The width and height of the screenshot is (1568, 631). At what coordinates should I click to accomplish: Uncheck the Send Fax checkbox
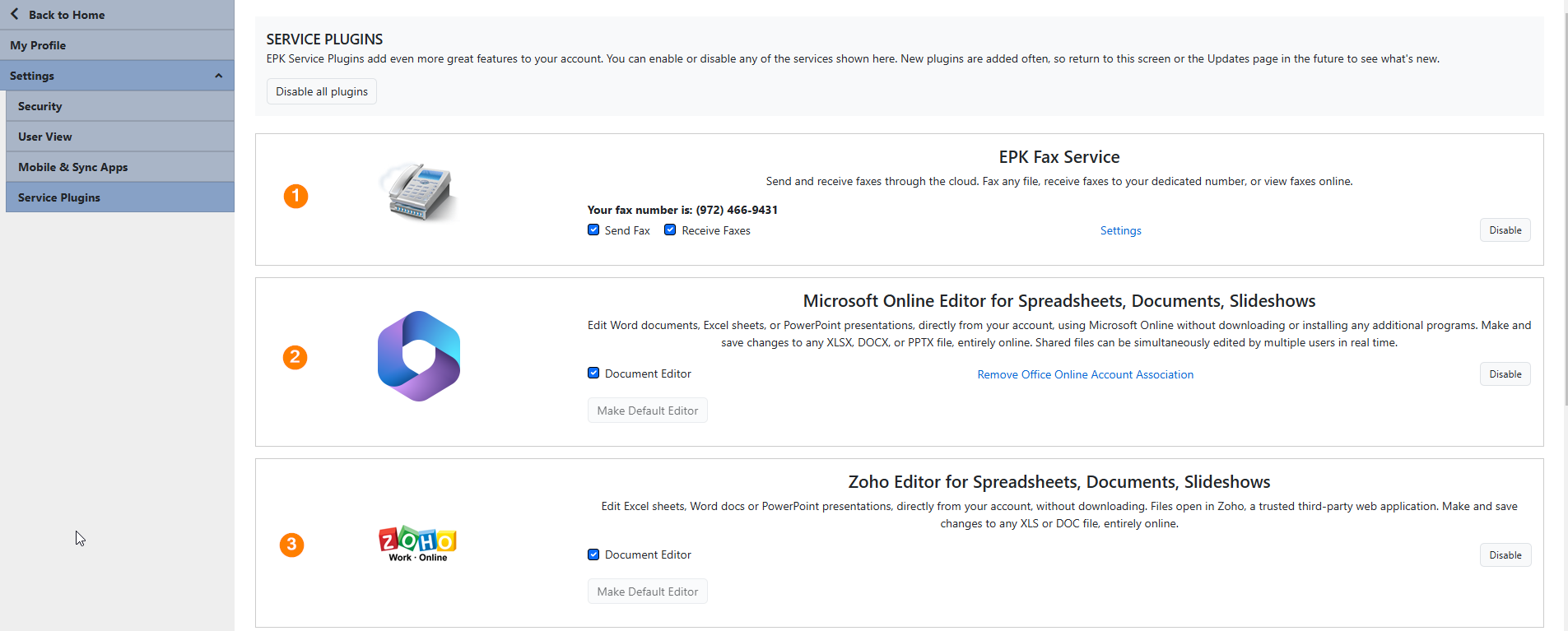[x=593, y=230]
